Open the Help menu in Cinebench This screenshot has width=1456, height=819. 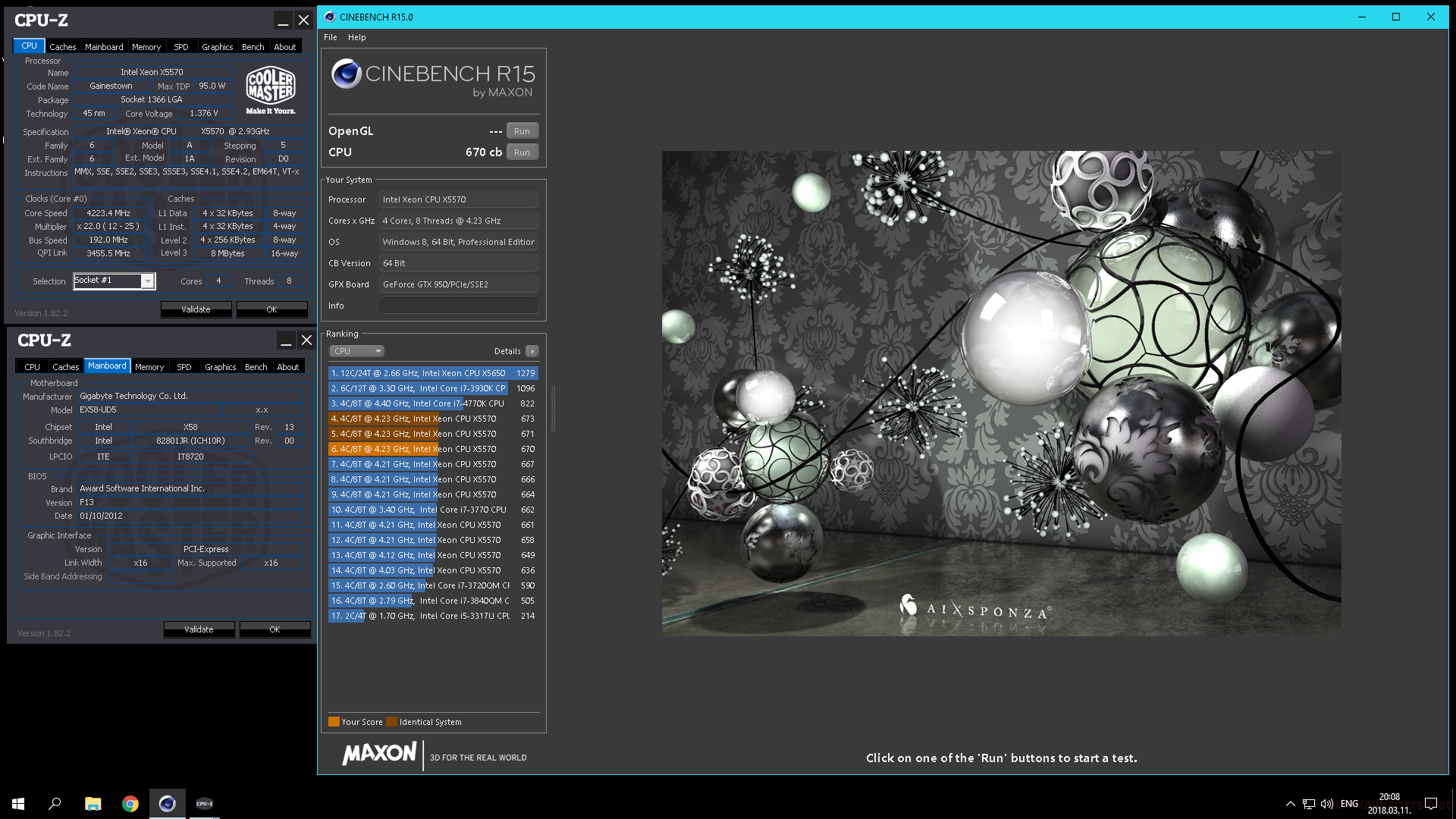click(356, 37)
